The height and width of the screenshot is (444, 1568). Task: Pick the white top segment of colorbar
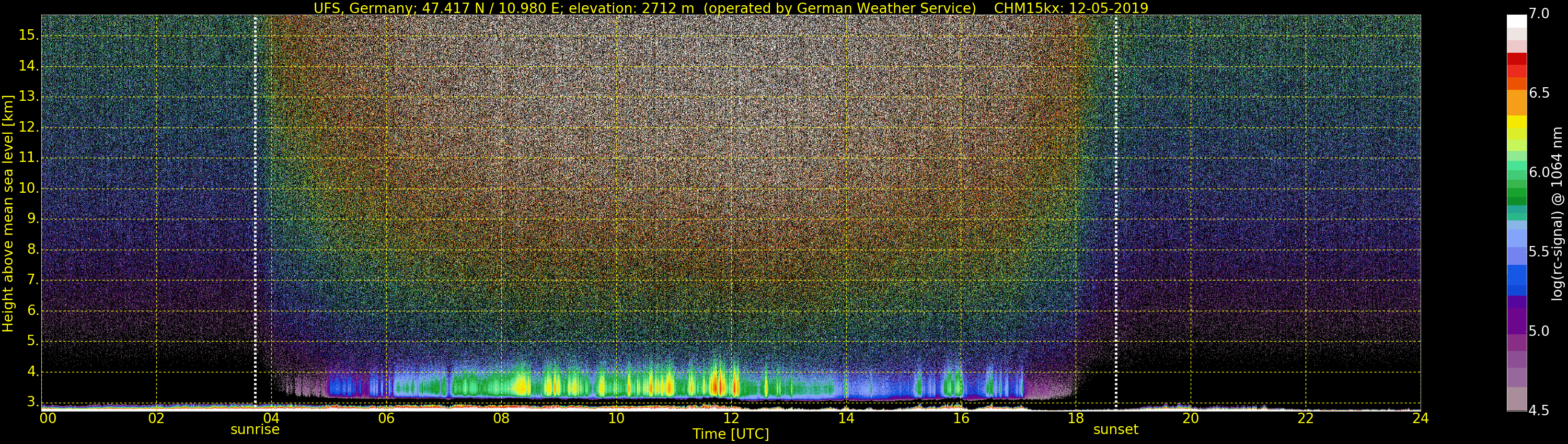[x=1516, y=21]
